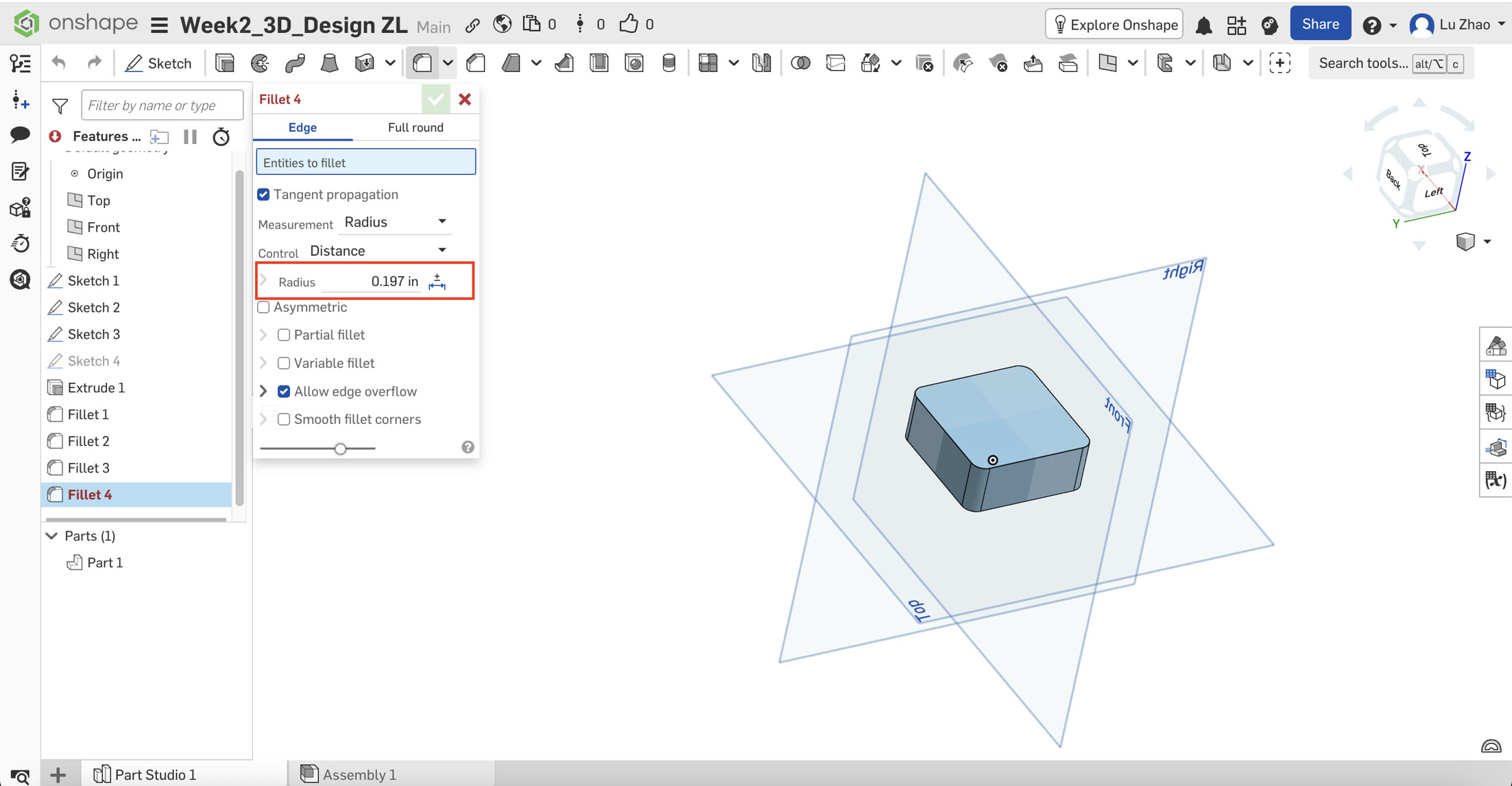Uncheck Tangent propagation checkbox
The height and width of the screenshot is (786, 1512).
tap(264, 195)
